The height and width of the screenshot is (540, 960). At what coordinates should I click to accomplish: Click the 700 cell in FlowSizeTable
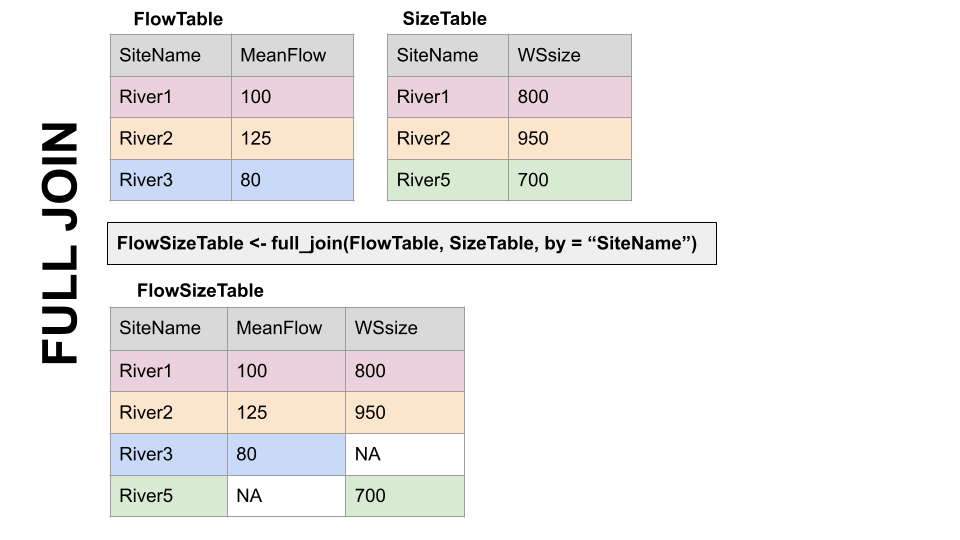point(405,495)
